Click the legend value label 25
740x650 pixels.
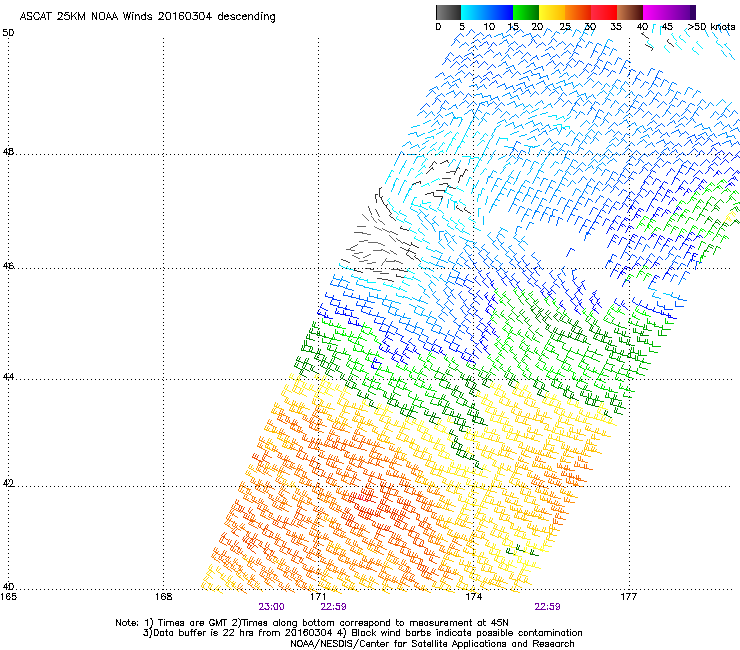click(x=565, y=27)
